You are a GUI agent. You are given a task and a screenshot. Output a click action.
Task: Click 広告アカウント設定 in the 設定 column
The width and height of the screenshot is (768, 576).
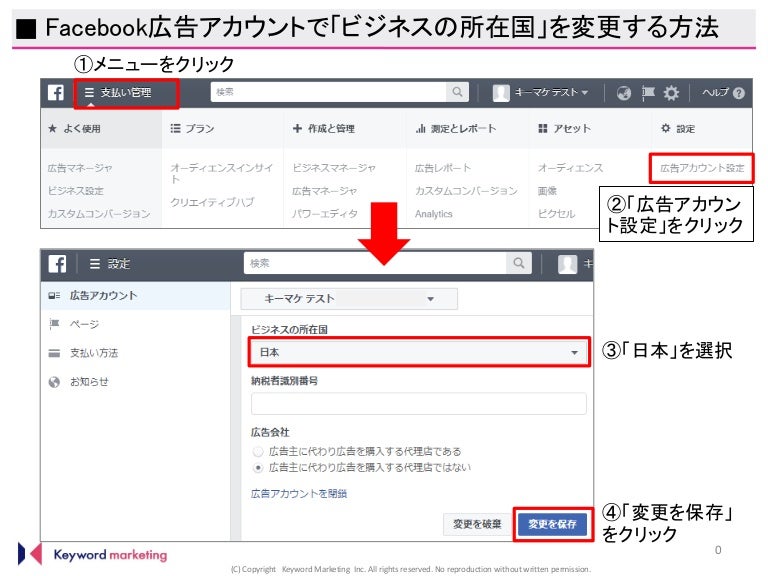pyautogui.click(x=702, y=167)
